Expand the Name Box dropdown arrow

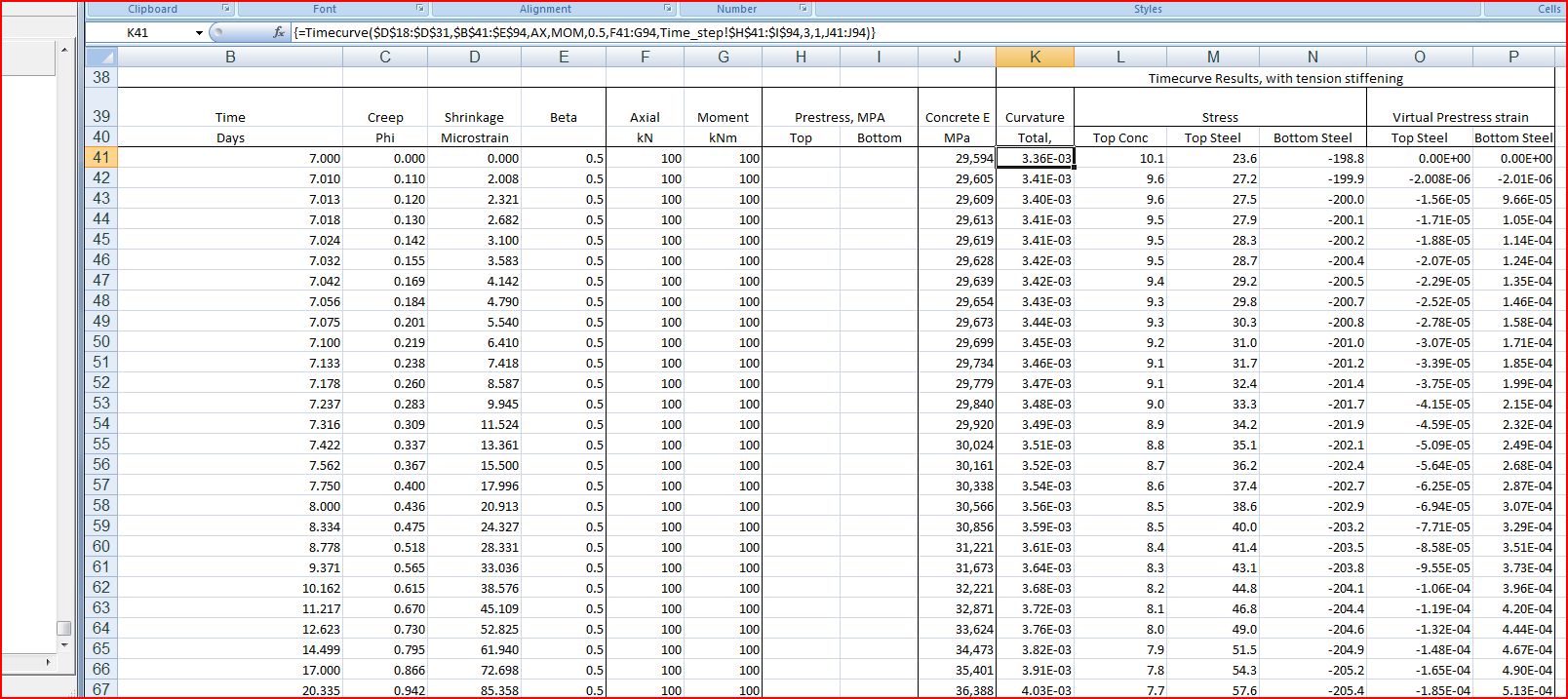coord(199,33)
